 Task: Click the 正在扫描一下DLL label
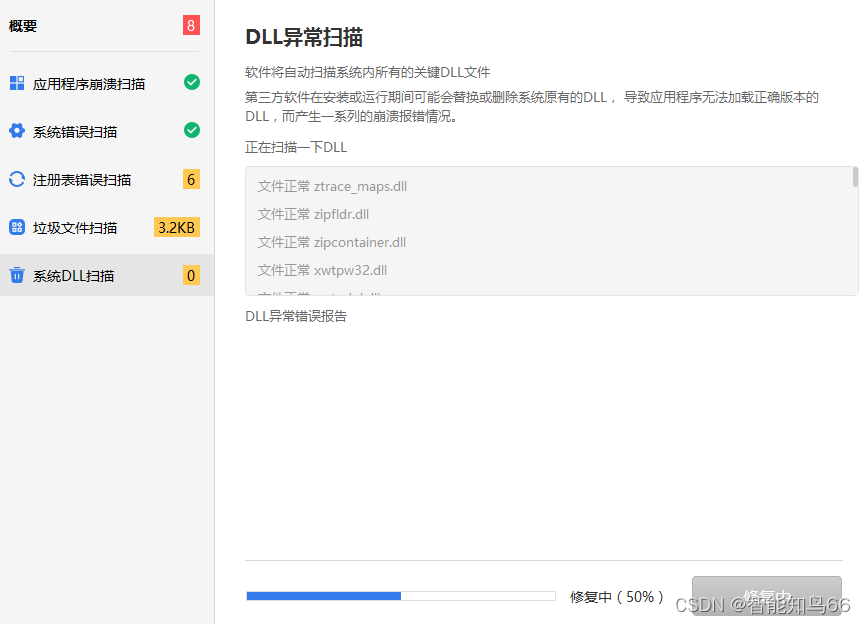point(296,147)
